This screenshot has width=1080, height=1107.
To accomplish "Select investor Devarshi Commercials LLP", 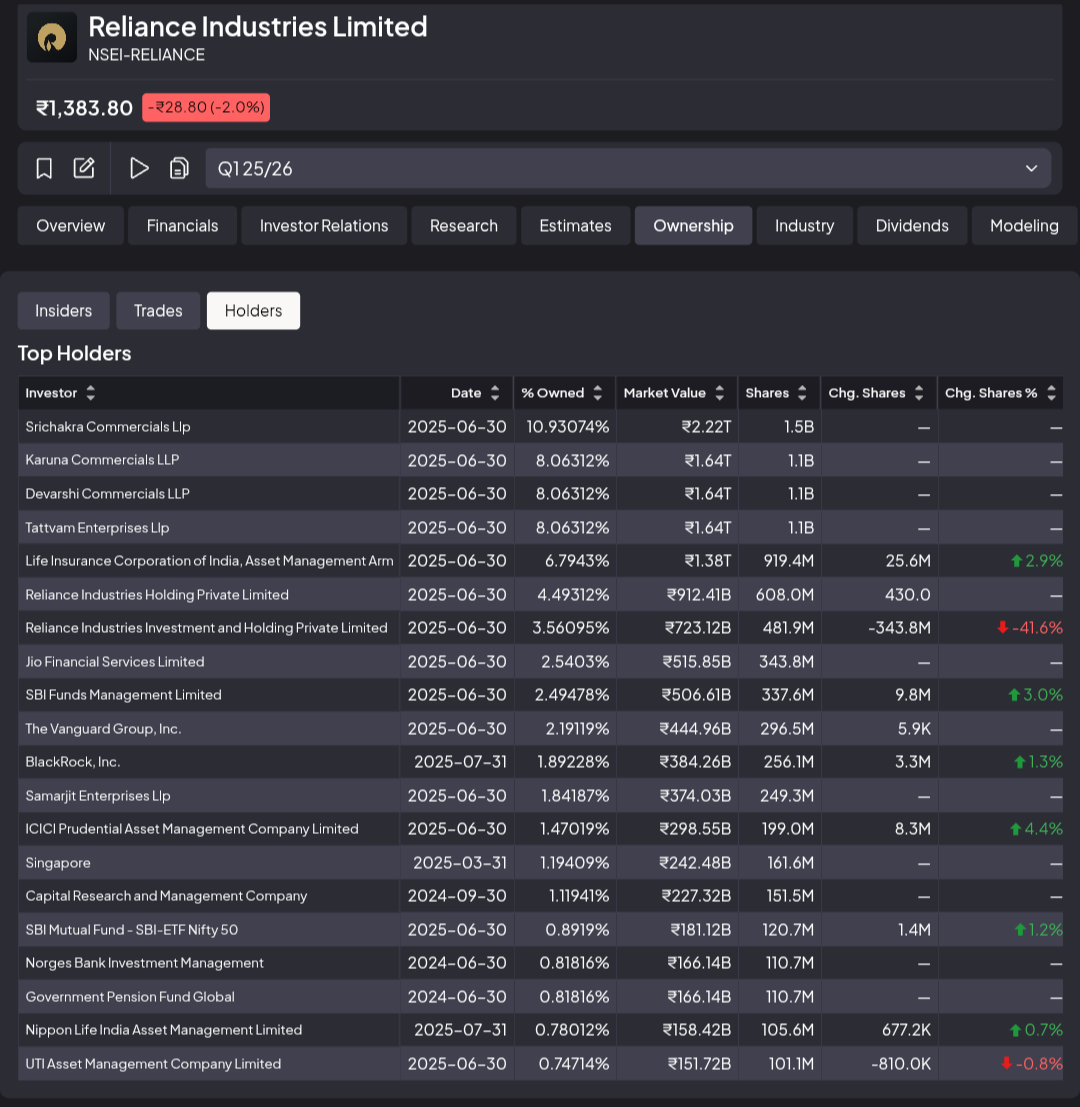I will tap(107, 494).
